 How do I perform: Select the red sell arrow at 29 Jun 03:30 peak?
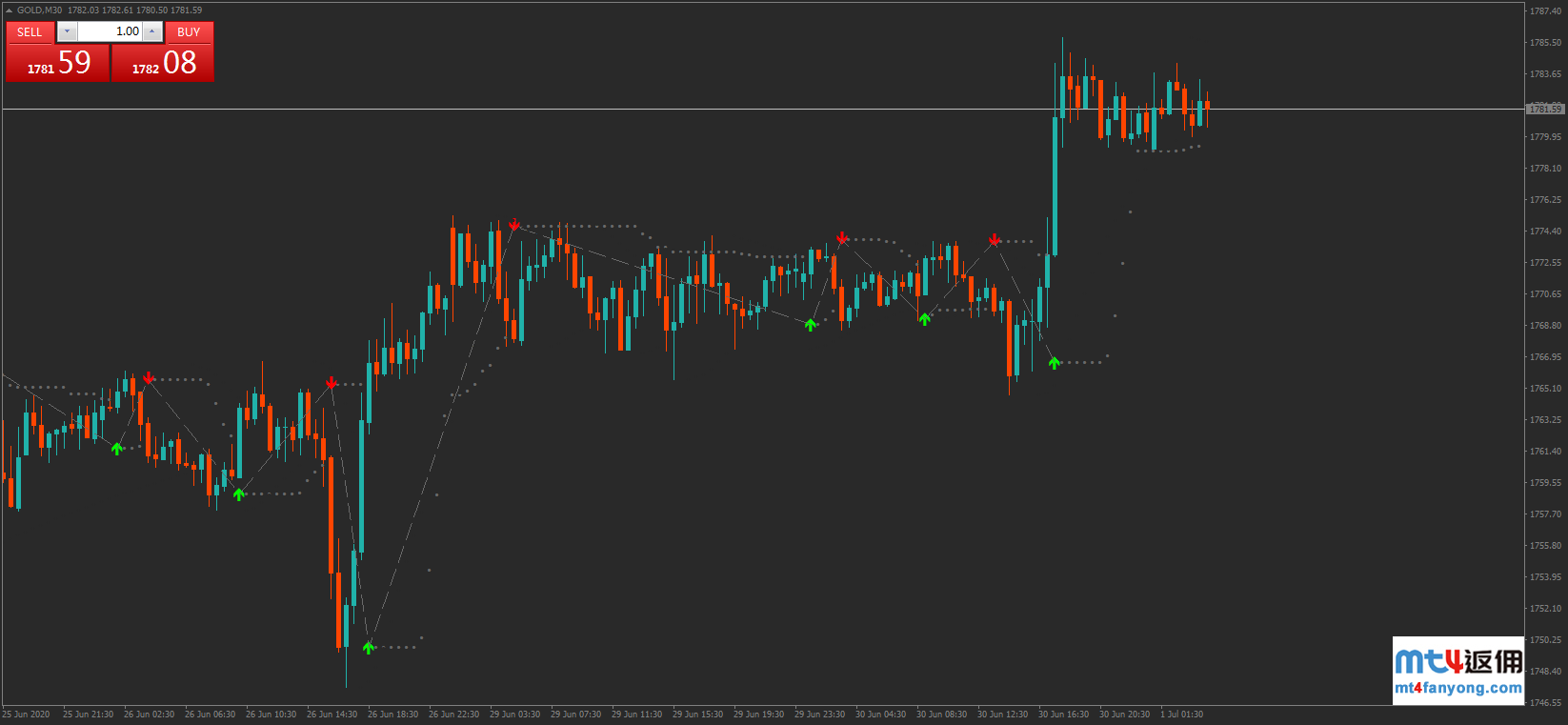[x=514, y=225]
